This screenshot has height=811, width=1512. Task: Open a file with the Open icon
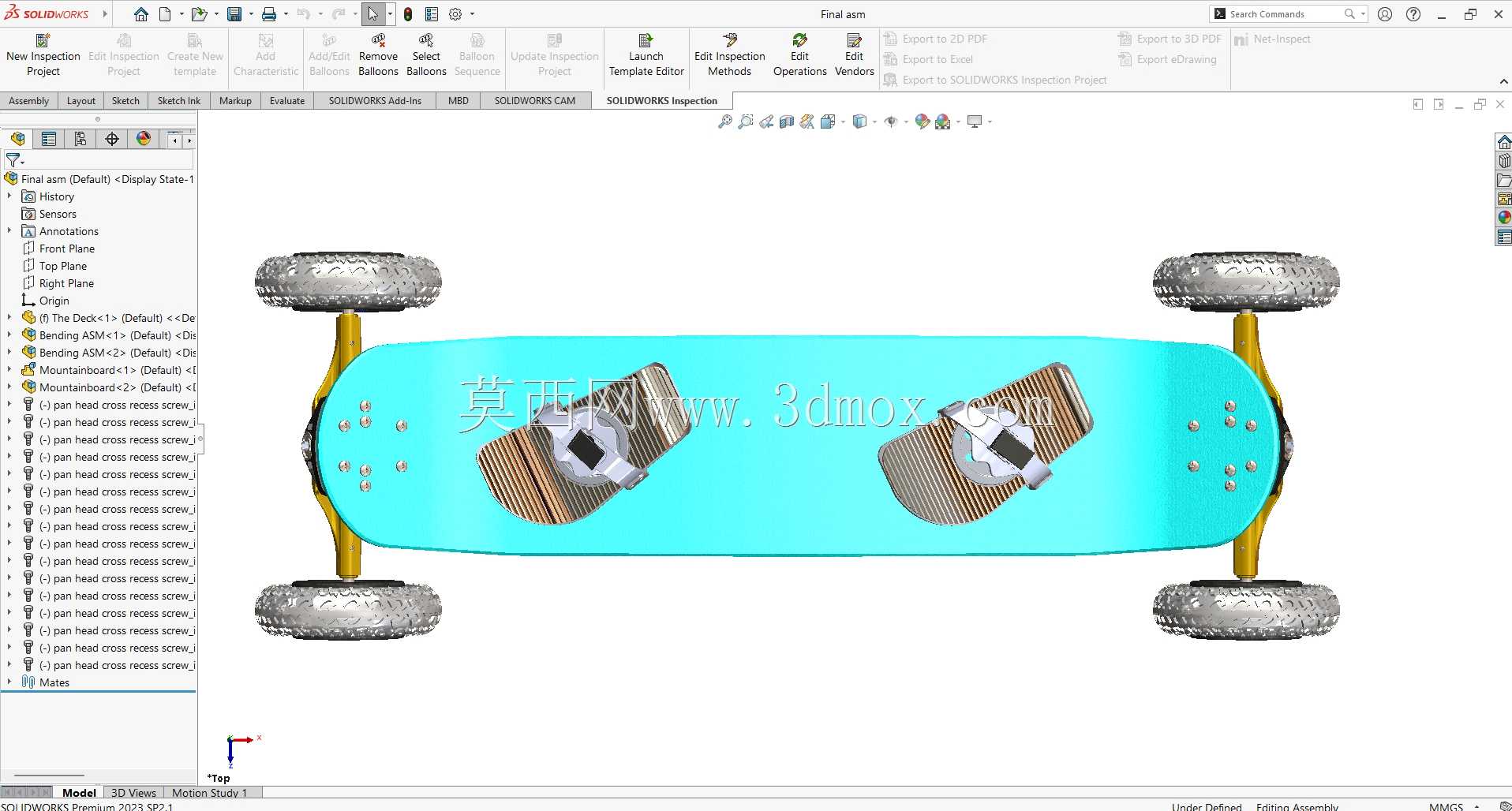click(199, 14)
